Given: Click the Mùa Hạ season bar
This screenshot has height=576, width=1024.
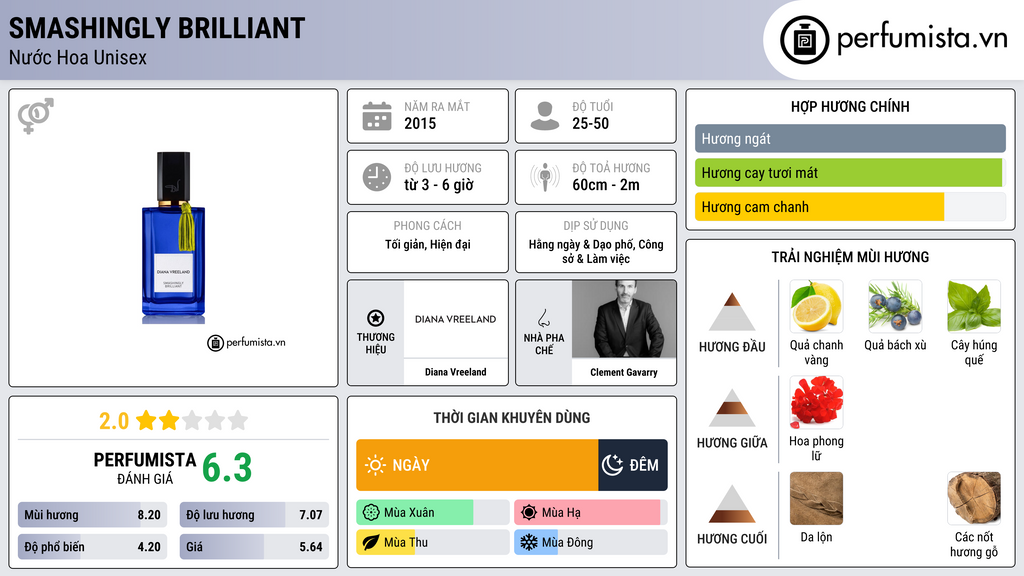Looking at the screenshot, I should click(591, 513).
